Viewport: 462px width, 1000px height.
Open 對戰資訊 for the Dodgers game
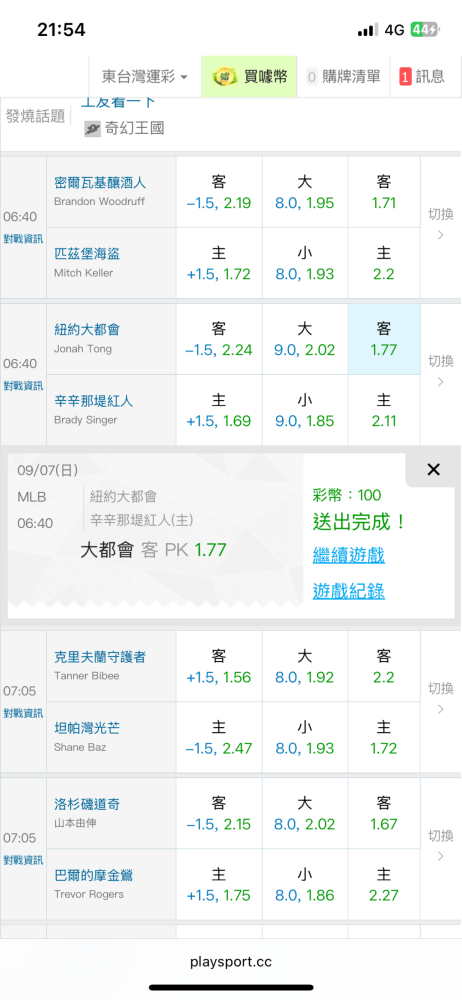pos(24,860)
